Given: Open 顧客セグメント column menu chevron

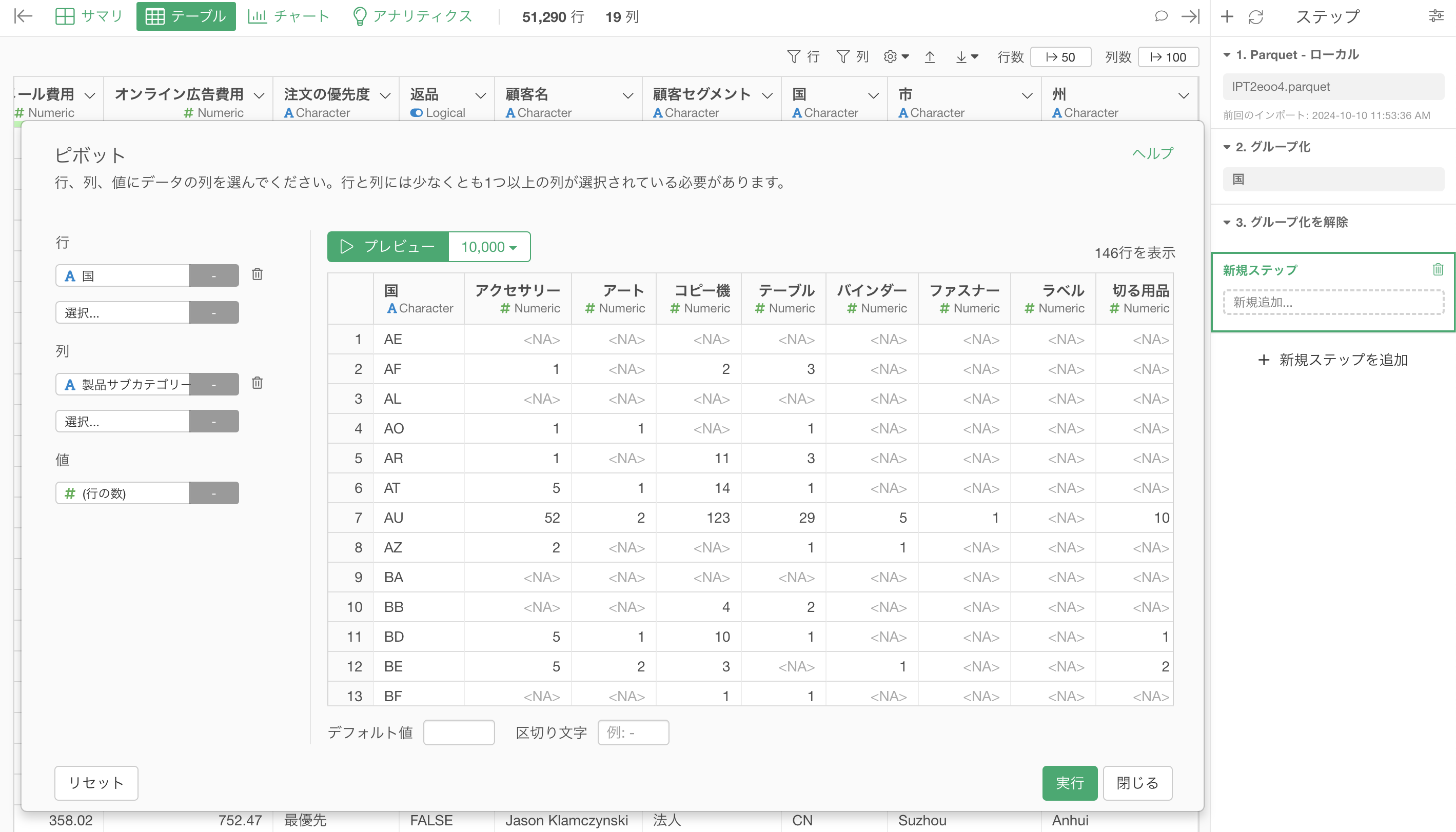Looking at the screenshot, I should [768, 95].
